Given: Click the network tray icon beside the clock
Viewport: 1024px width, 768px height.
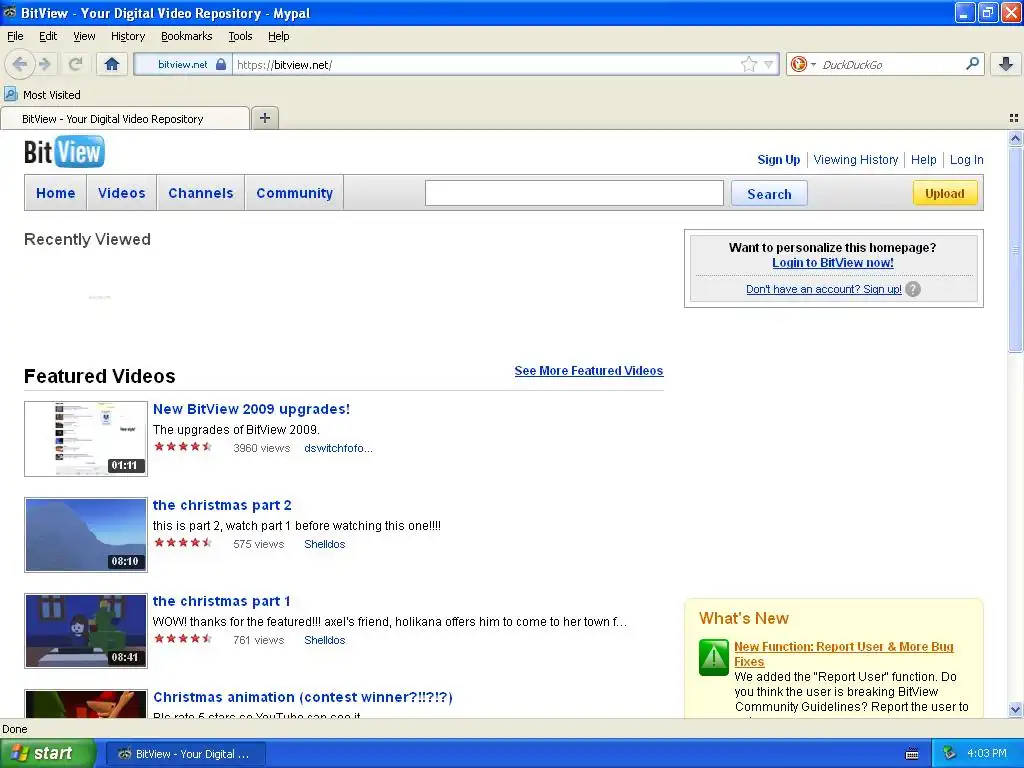Looking at the screenshot, I should [x=950, y=754].
